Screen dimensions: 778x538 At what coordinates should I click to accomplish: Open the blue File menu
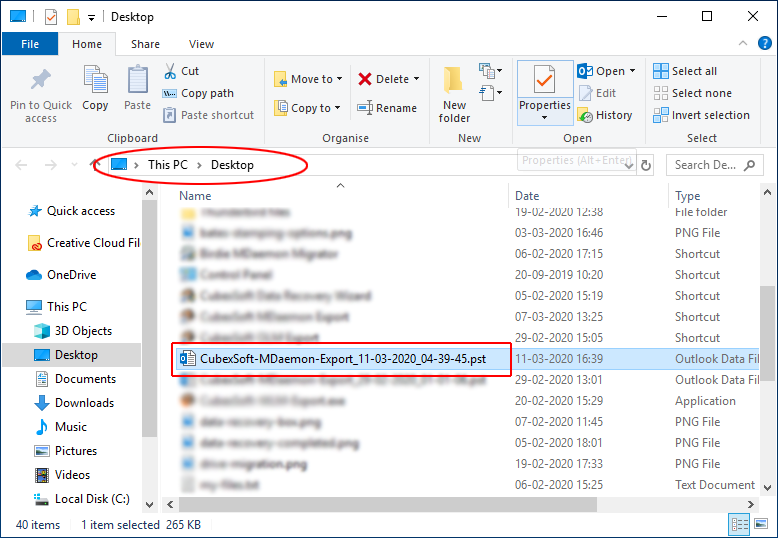coord(30,44)
